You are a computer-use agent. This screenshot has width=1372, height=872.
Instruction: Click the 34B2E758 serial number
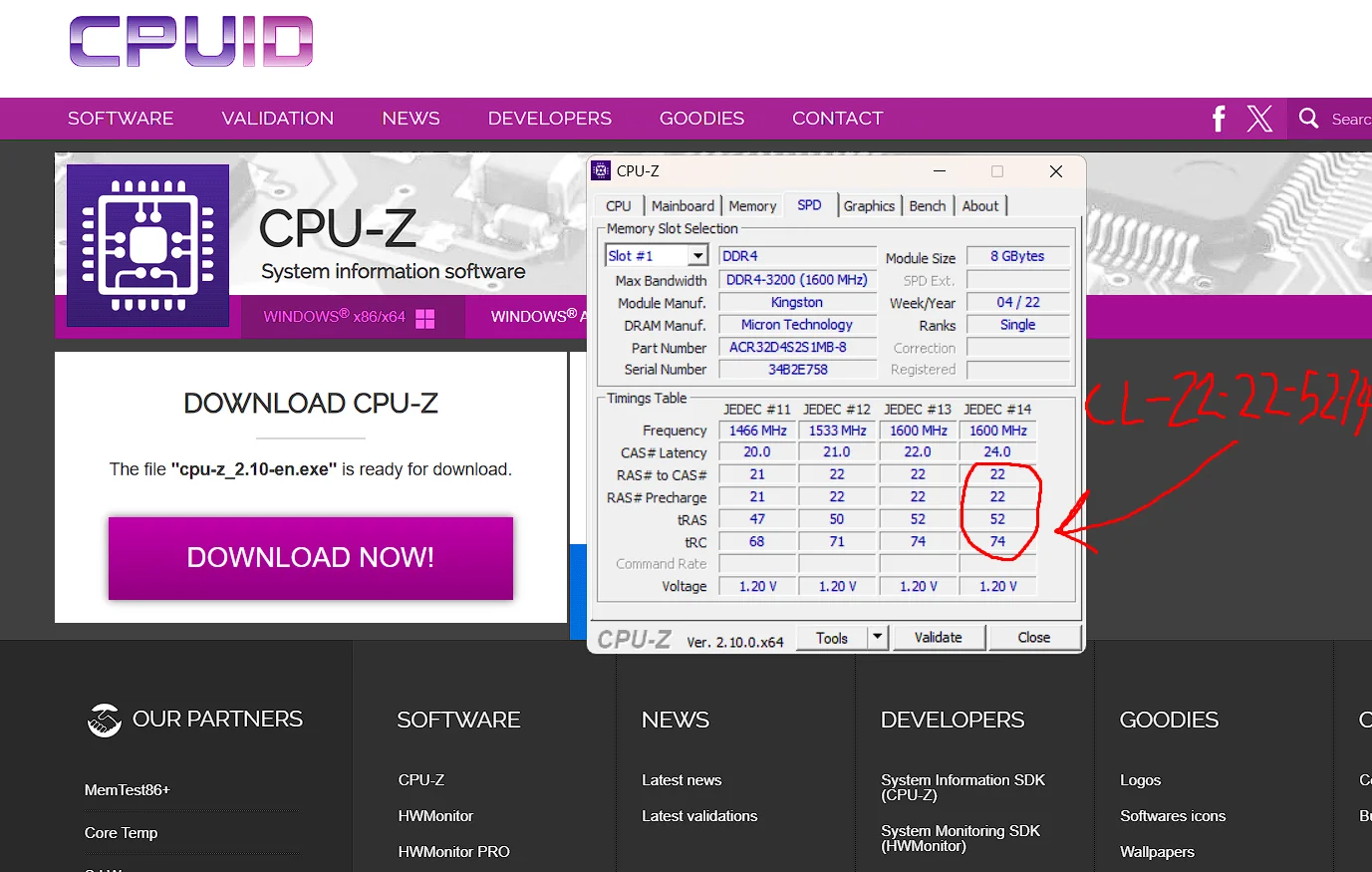pos(797,370)
